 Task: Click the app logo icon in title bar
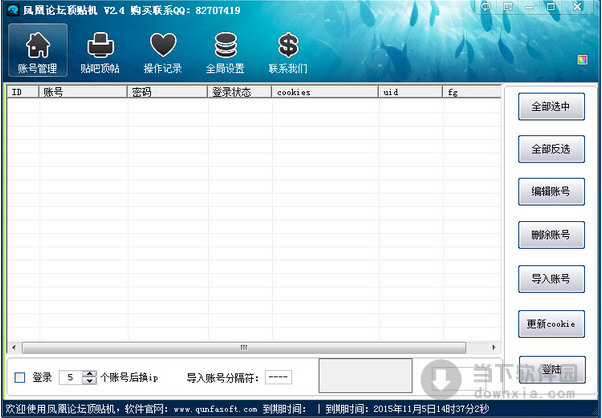pos(13,10)
